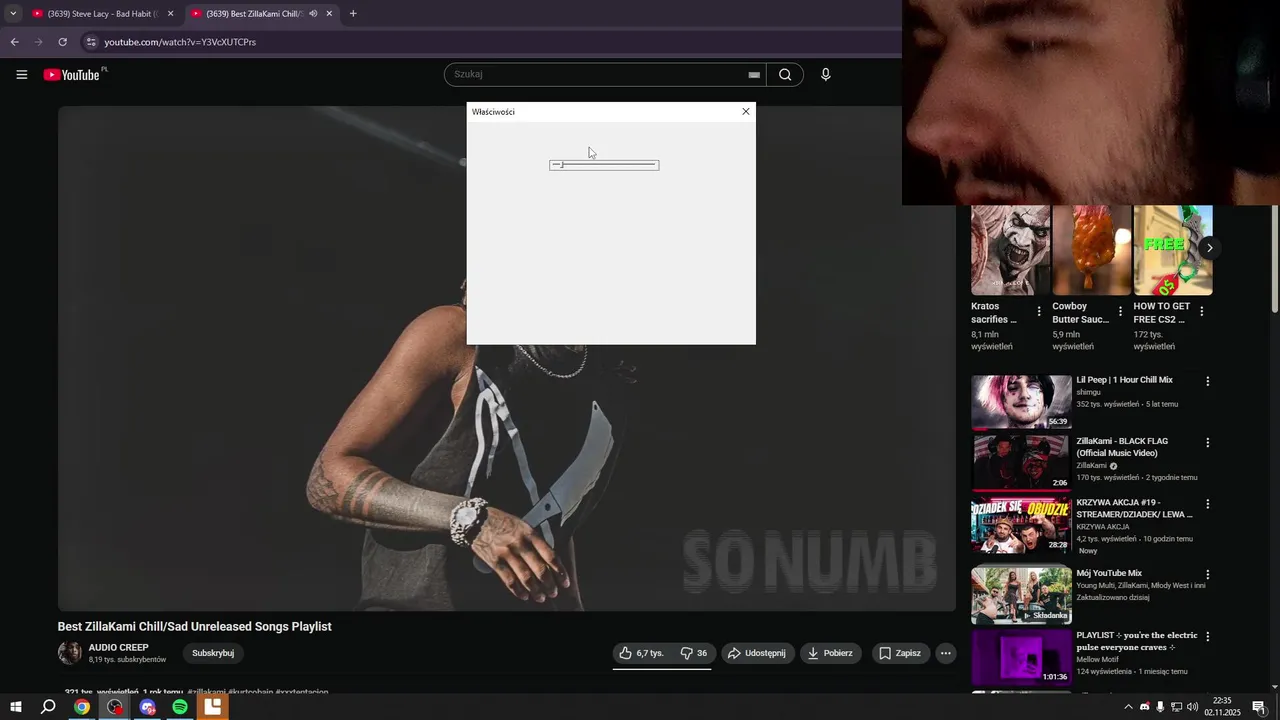This screenshot has height=720, width=1280.
Task: Close the Best ZillaKami Chill tab
Action: point(329,14)
